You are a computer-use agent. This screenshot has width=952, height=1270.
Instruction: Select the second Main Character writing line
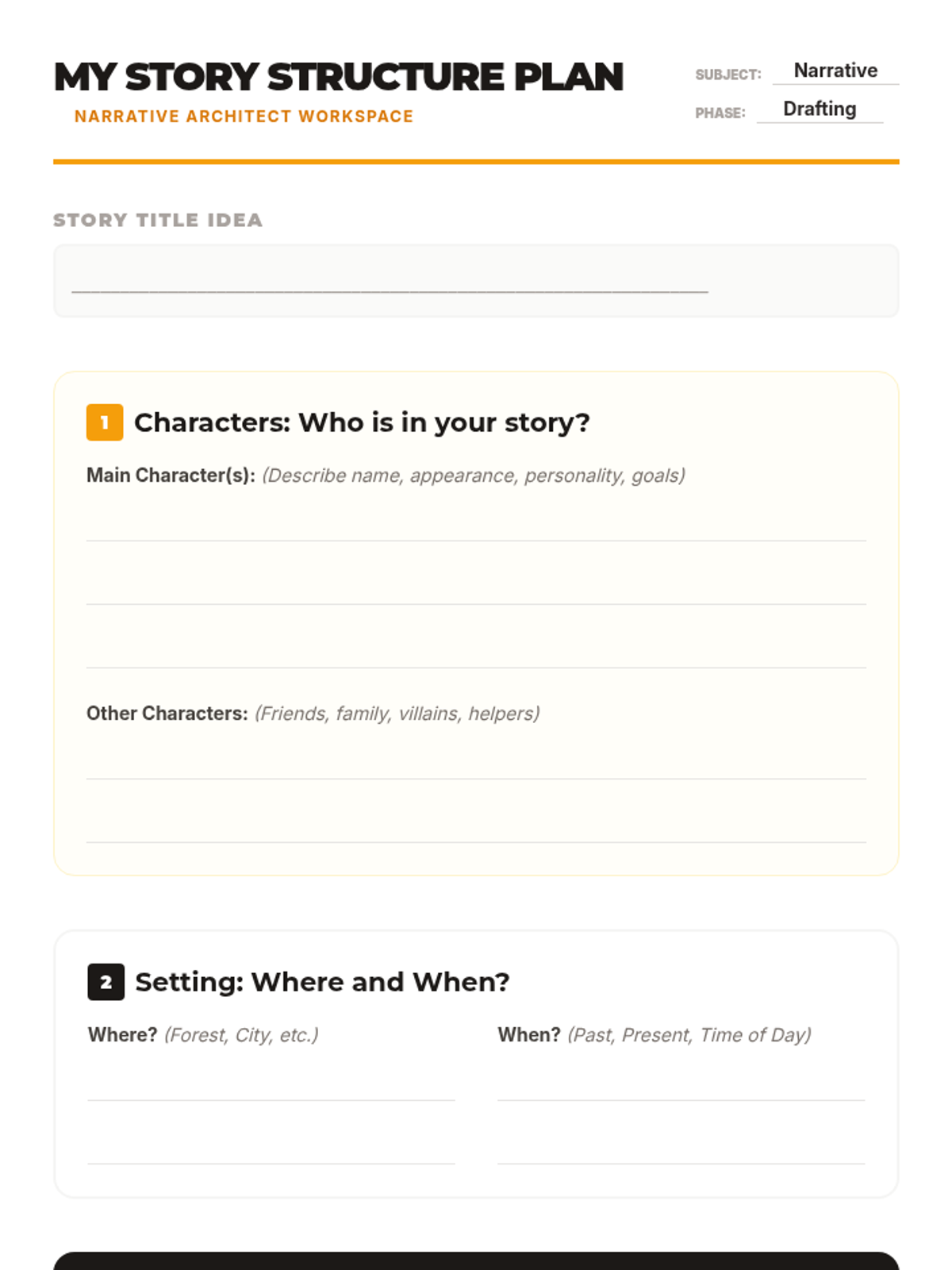pos(476,589)
